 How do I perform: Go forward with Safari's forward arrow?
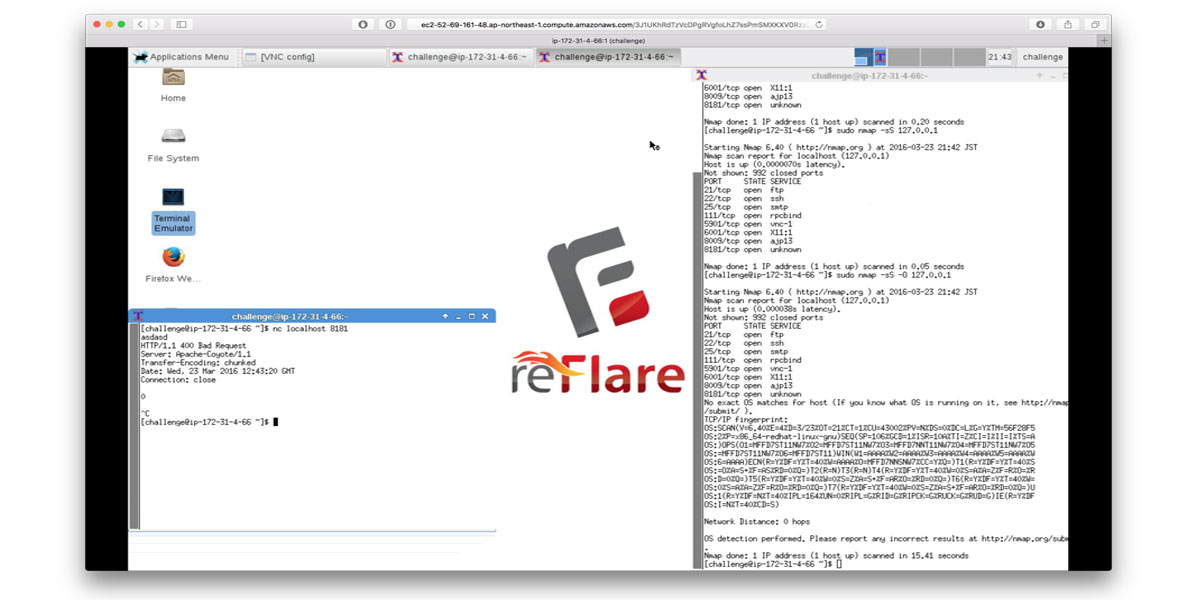coord(156,24)
